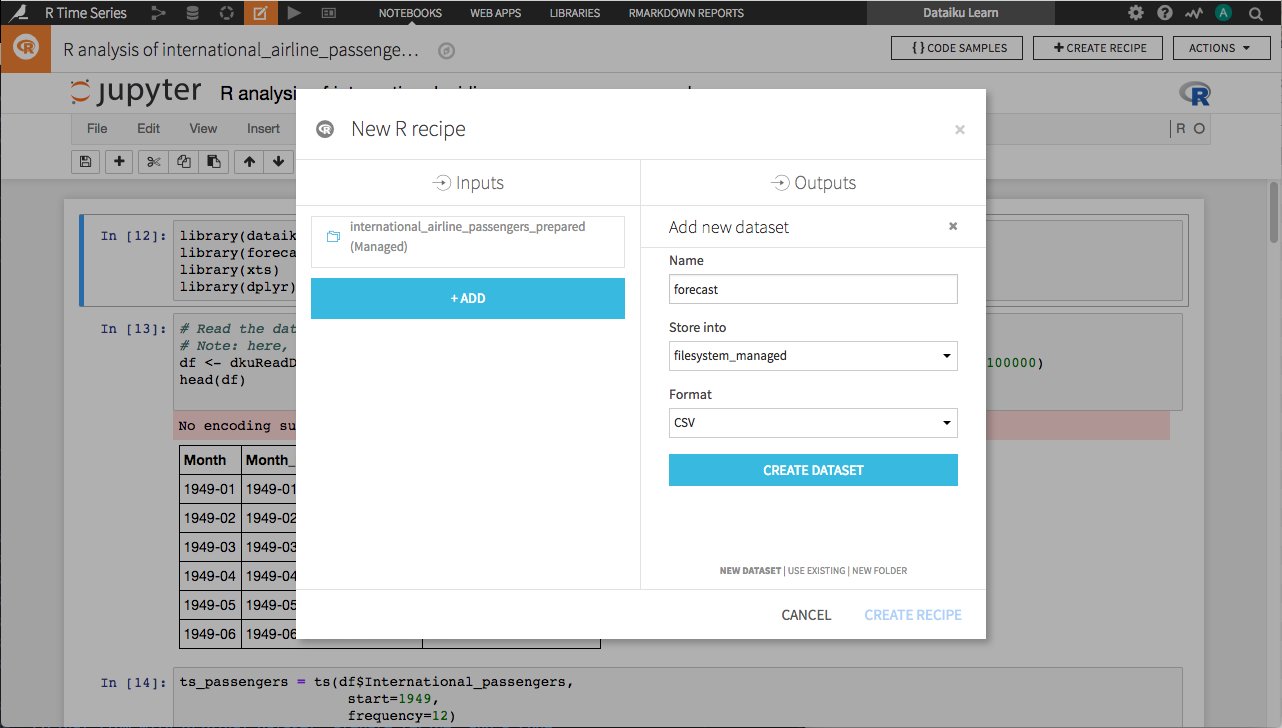The height and width of the screenshot is (728, 1282).
Task: Open the Lab lifebuoy-shaped icon
Action: point(227,13)
